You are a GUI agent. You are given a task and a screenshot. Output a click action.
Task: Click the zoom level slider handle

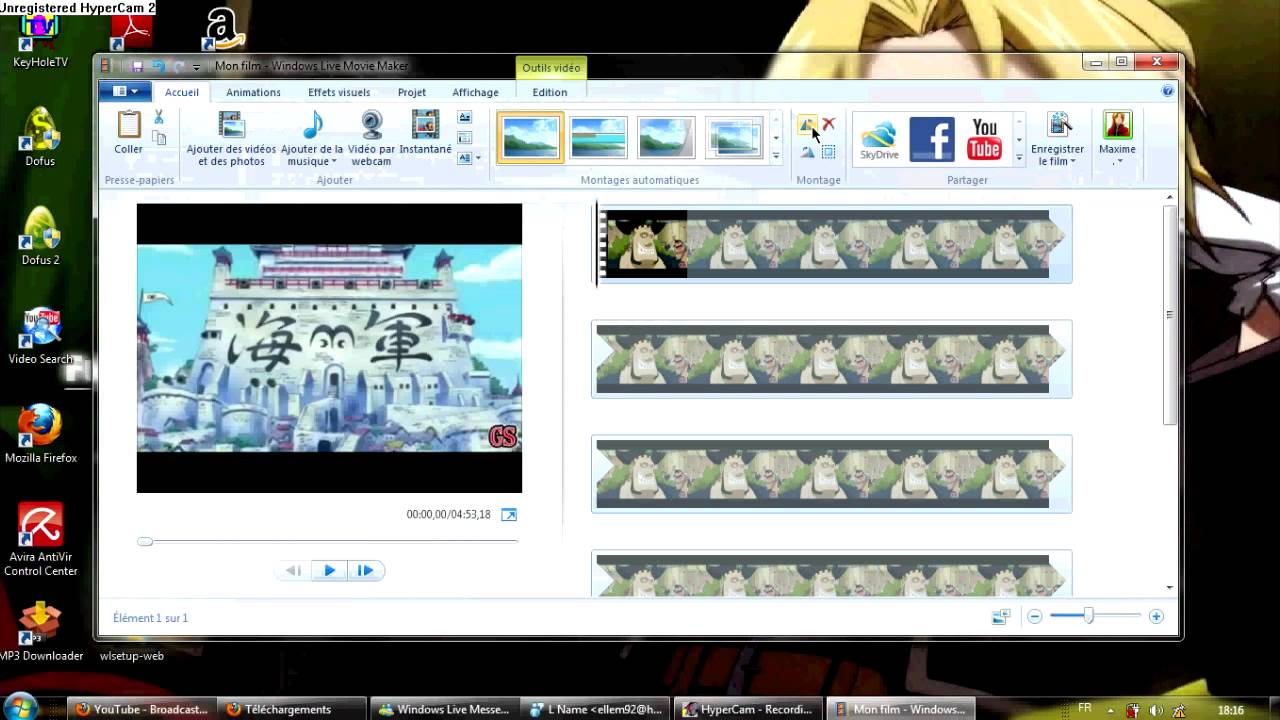pos(1088,616)
